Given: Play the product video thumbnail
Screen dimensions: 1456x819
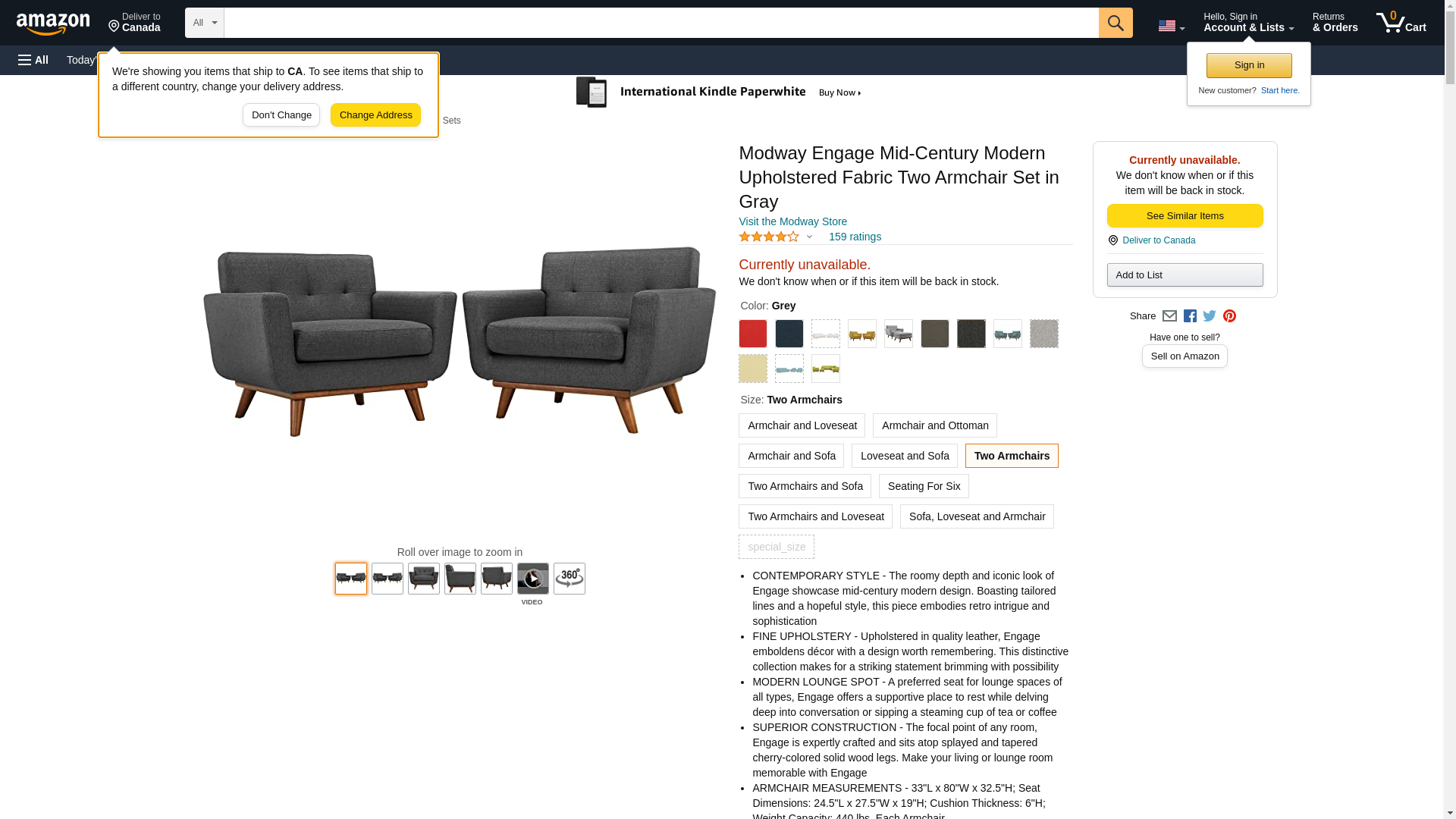Looking at the screenshot, I should point(533,579).
